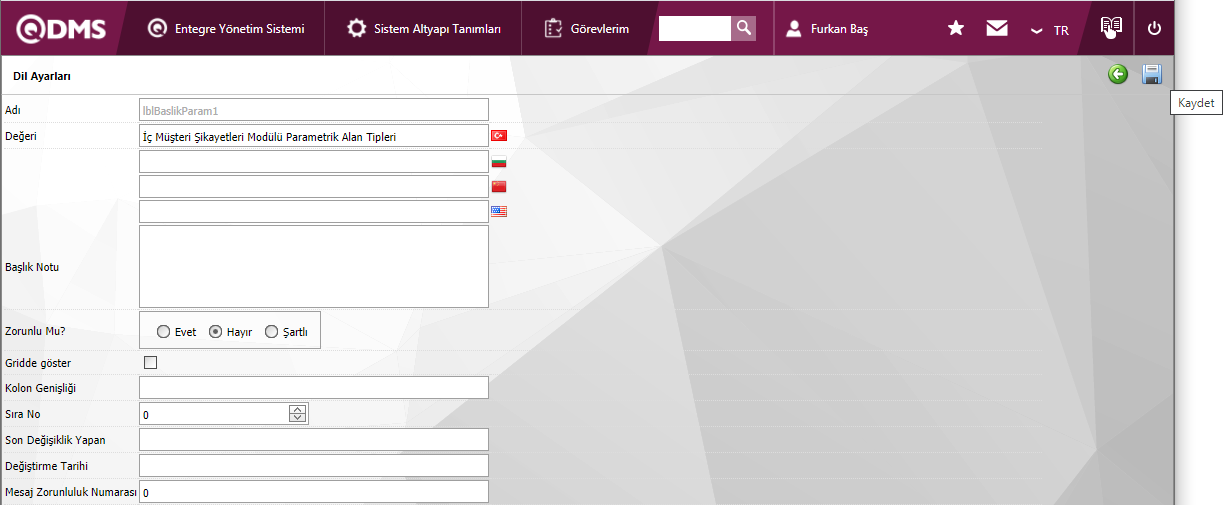Open the help book icon
The image size is (1226, 505).
point(1111,28)
